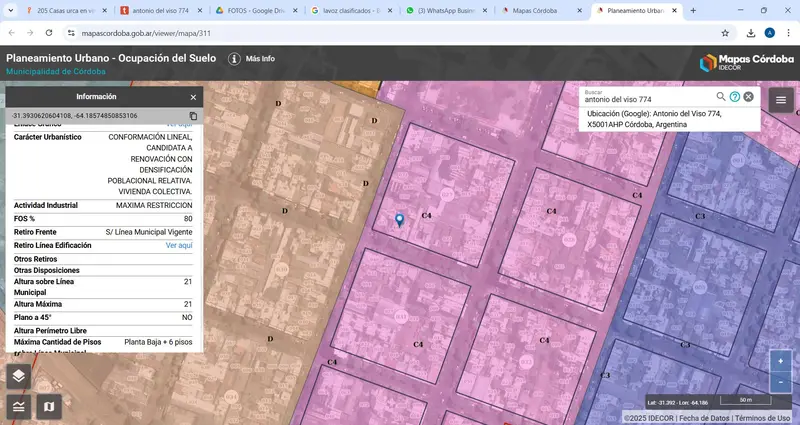Viewport: 800px width, 425px height.
Task: Open the legend panel icon
Action: tap(18, 406)
